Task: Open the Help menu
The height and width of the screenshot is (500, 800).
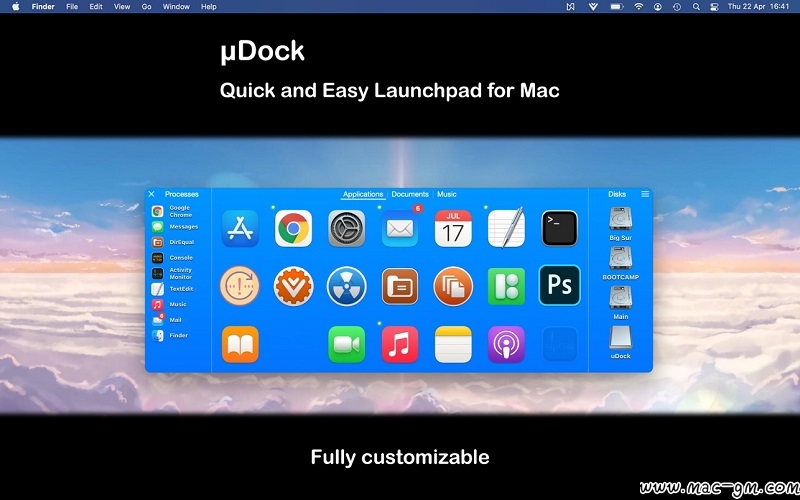Action: click(x=209, y=7)
